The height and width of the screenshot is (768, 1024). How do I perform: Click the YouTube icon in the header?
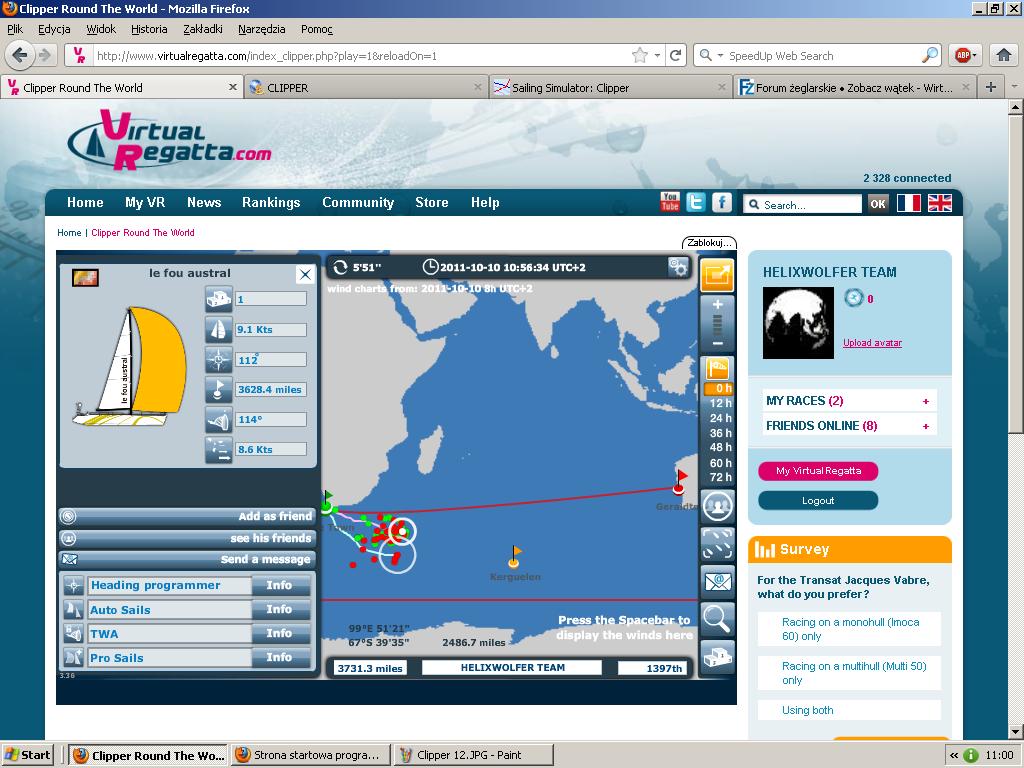tap(670, 202)
